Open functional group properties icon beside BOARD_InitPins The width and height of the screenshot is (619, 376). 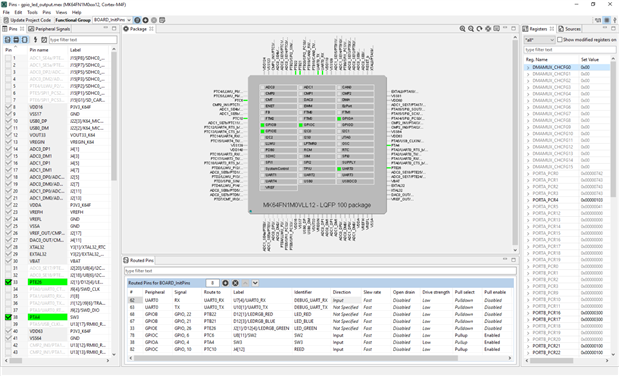point(137,20)
